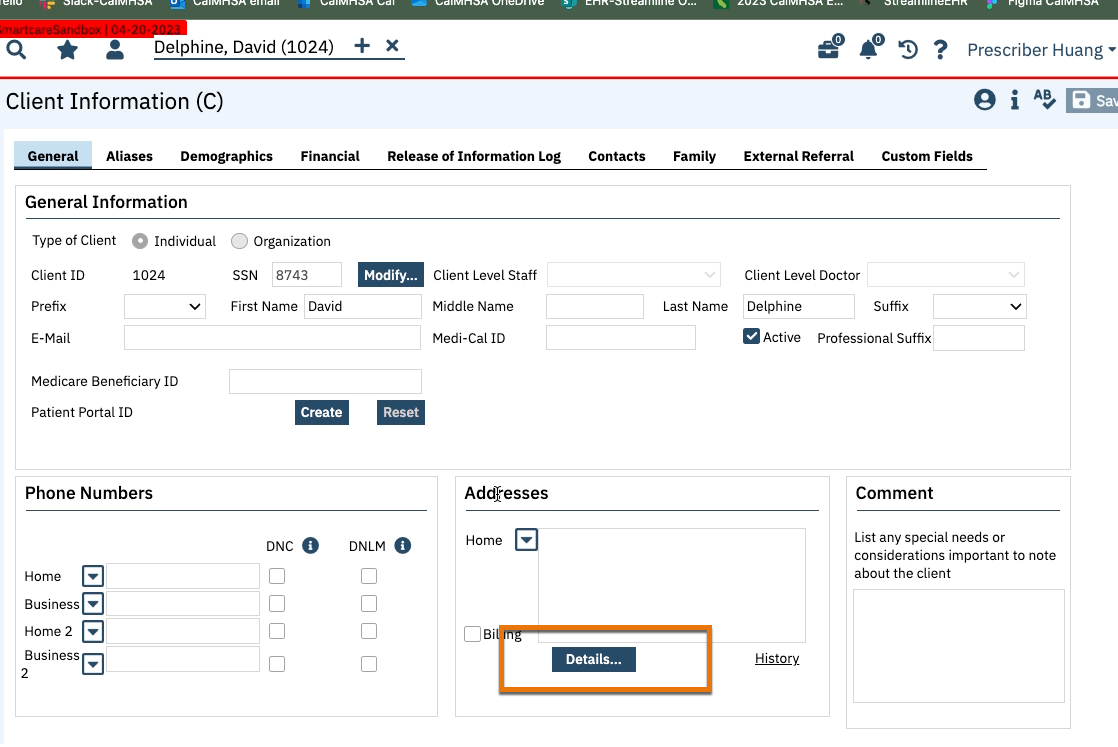Image resolution: width=1118 pixels, height=747 pixels.
Task: Open the briefcase notifications icon
Action: point(830,48)
